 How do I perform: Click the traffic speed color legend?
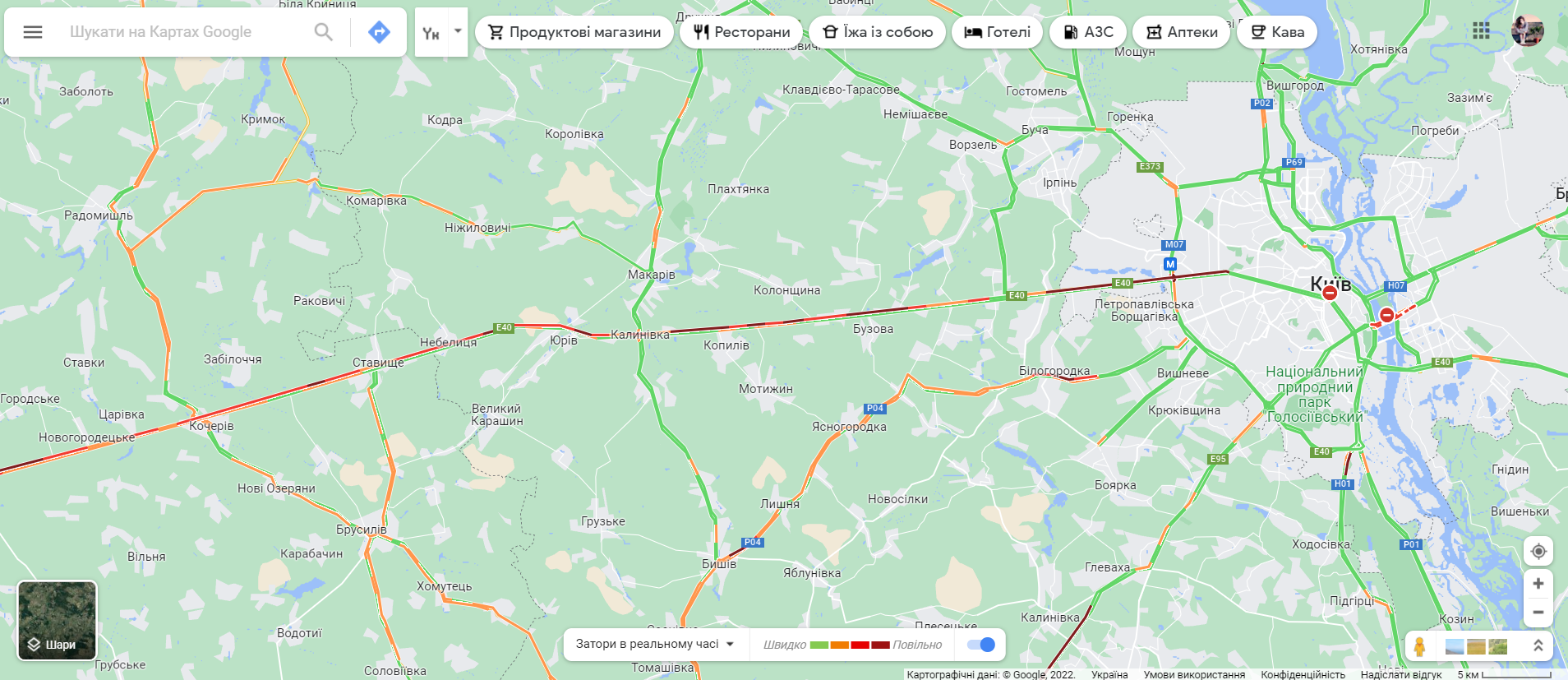(x=852, y=645)
